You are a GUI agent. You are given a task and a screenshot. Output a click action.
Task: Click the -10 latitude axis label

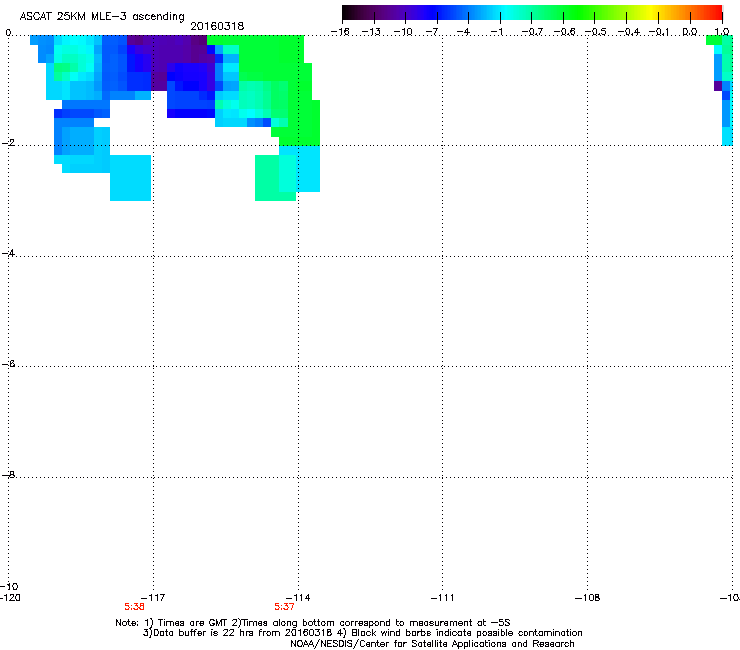coord(9,586)
